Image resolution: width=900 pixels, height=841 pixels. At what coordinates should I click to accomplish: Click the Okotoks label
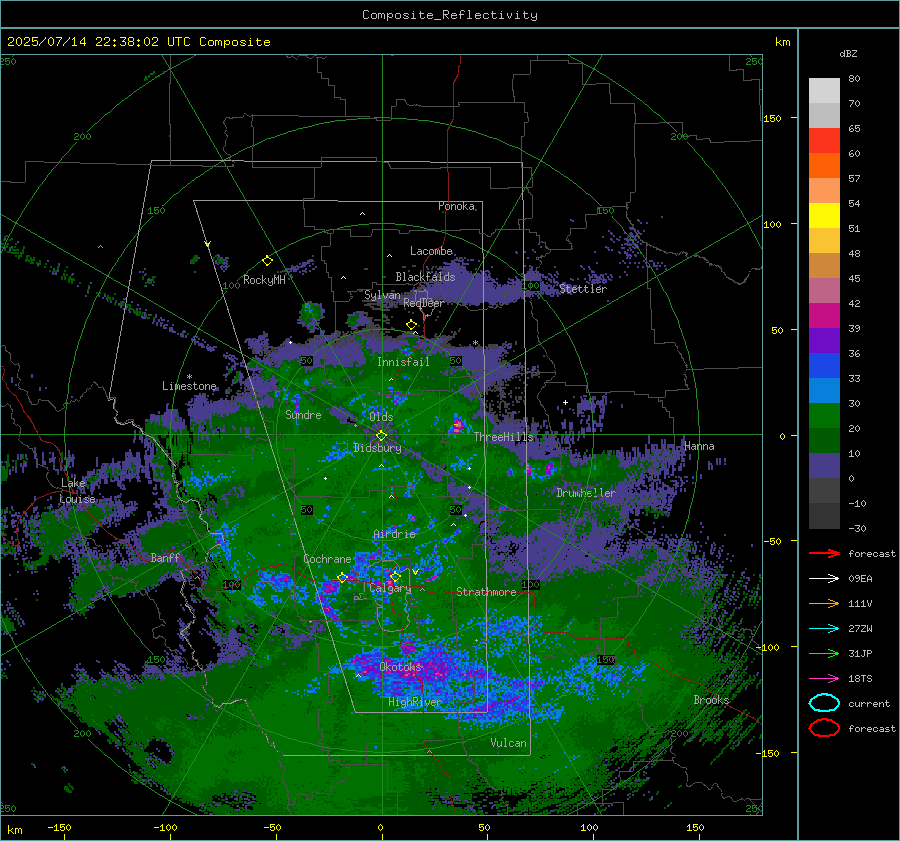(x=401, y=667)
